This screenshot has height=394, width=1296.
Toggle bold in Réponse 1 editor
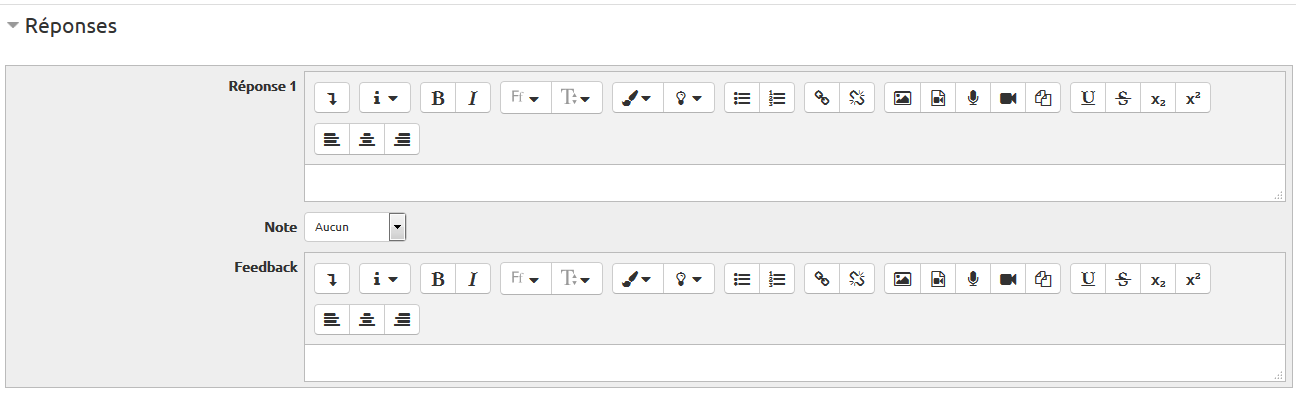click(438, 98)
